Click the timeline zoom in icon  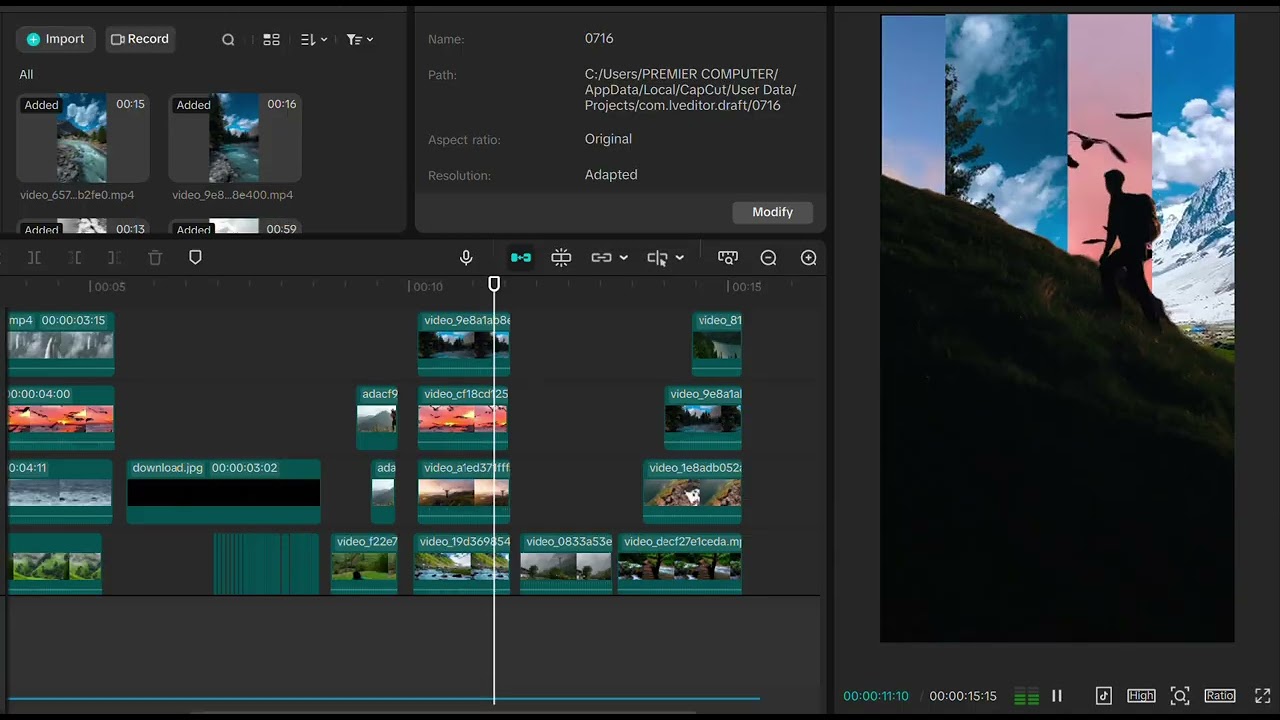(809, 258)
